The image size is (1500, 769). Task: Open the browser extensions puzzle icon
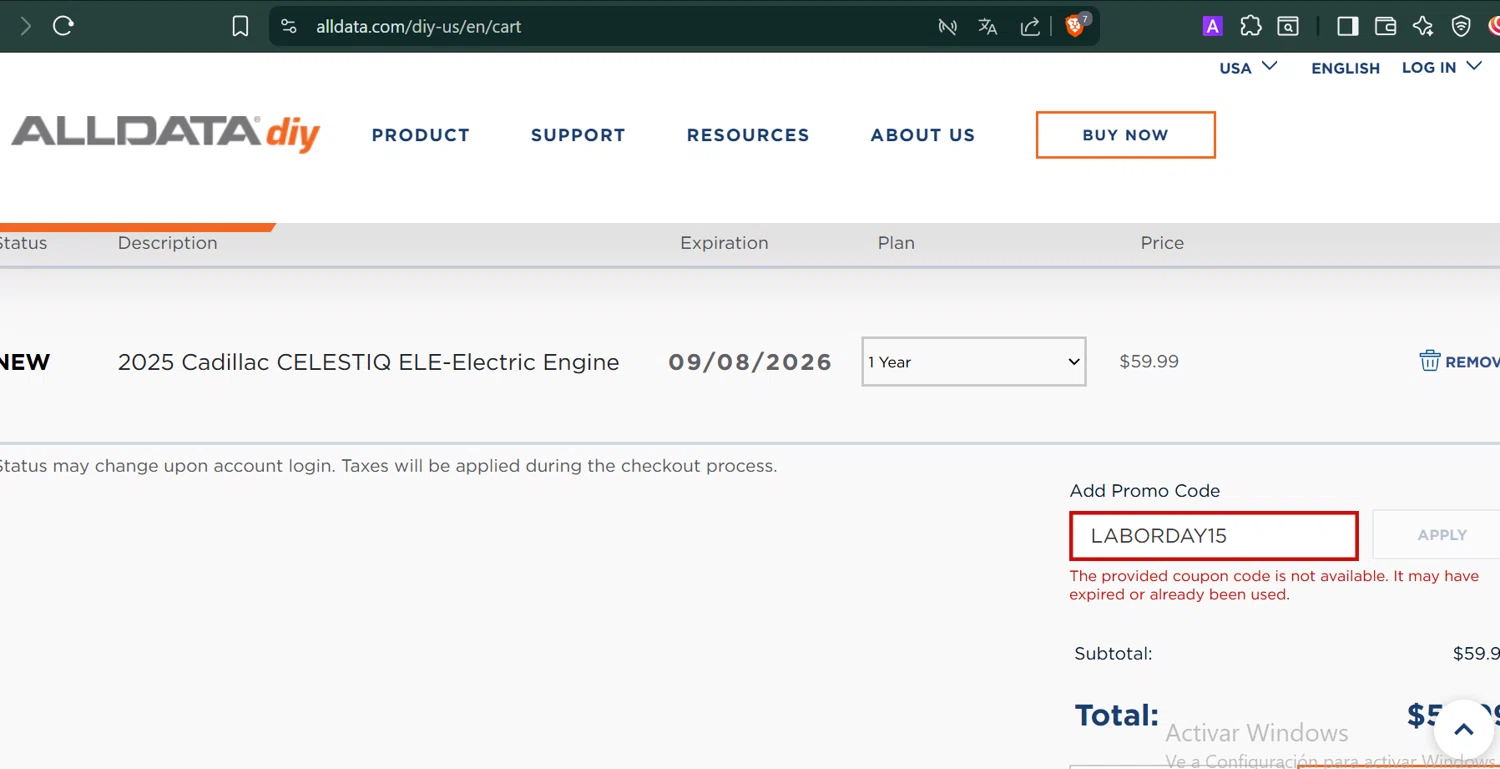(1250, 27)
